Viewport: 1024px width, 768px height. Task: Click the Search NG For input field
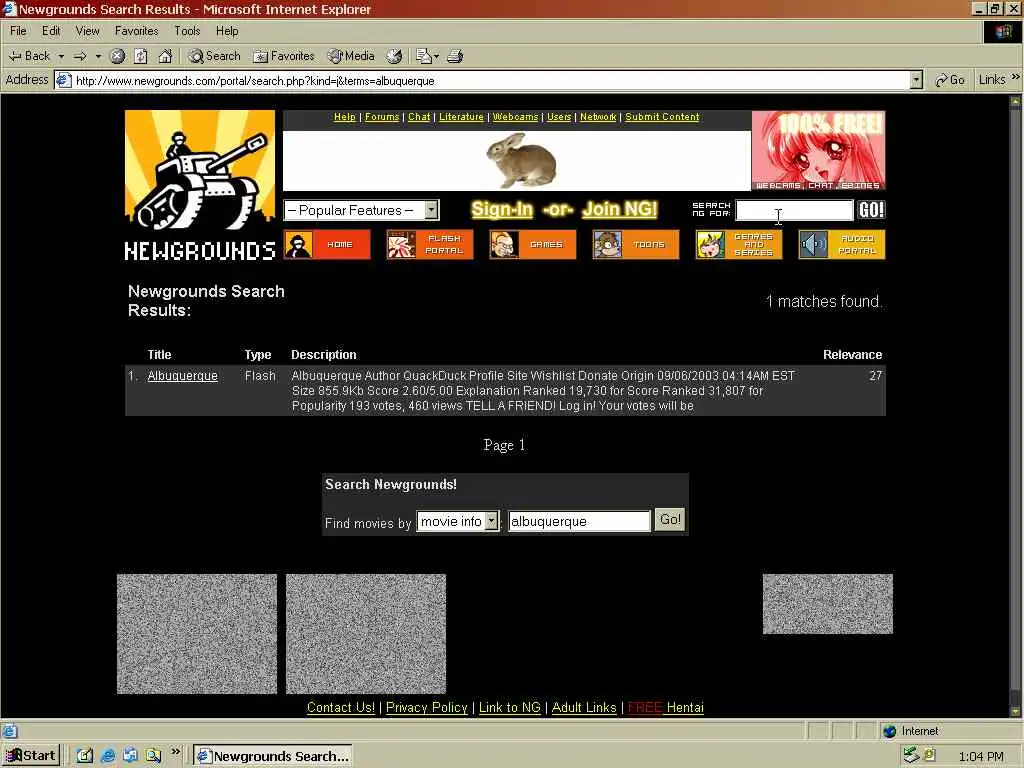click(x=794, y=210)
